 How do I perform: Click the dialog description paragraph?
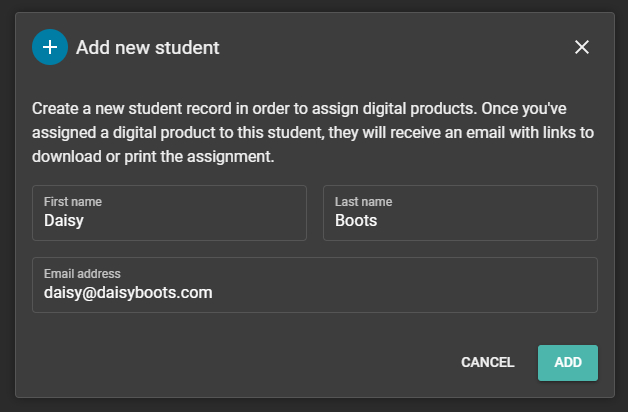[313, 133]
